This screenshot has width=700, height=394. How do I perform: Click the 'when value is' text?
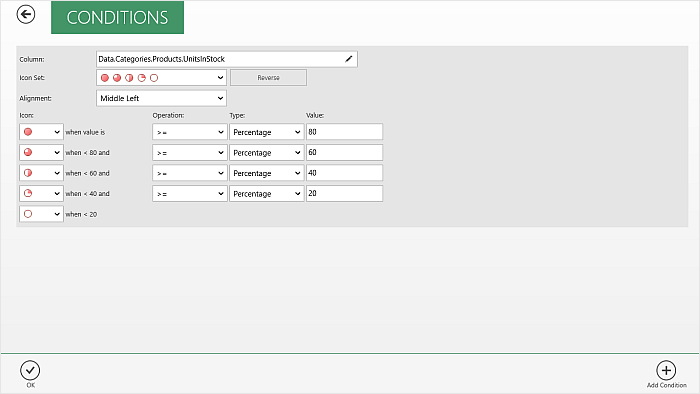pos(85,132)
